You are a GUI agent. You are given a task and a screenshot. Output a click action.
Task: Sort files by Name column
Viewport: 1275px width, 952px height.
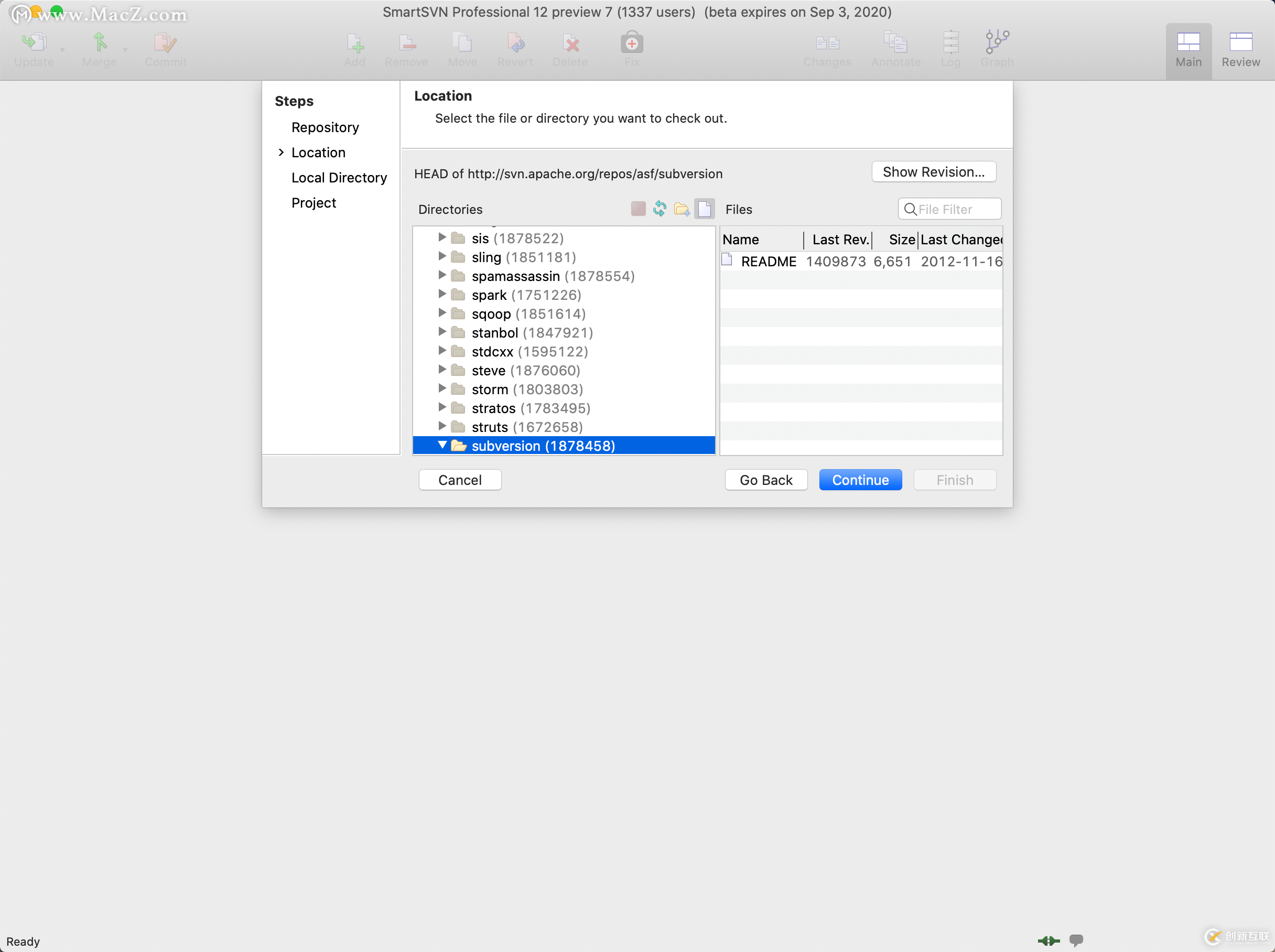tap(761, 240)
